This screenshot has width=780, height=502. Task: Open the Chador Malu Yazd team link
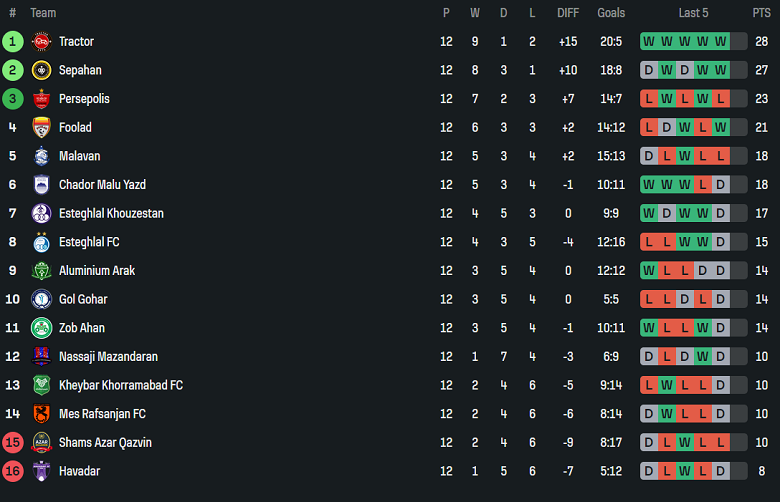104,185
